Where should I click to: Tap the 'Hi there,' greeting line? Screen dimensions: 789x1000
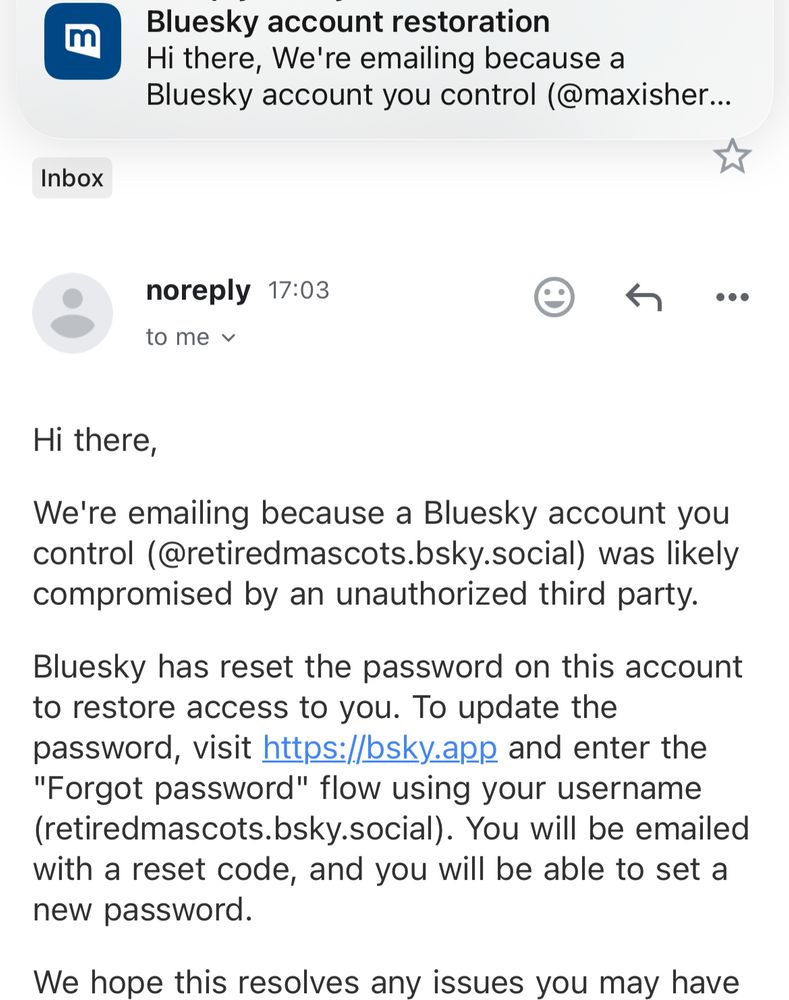95,440
